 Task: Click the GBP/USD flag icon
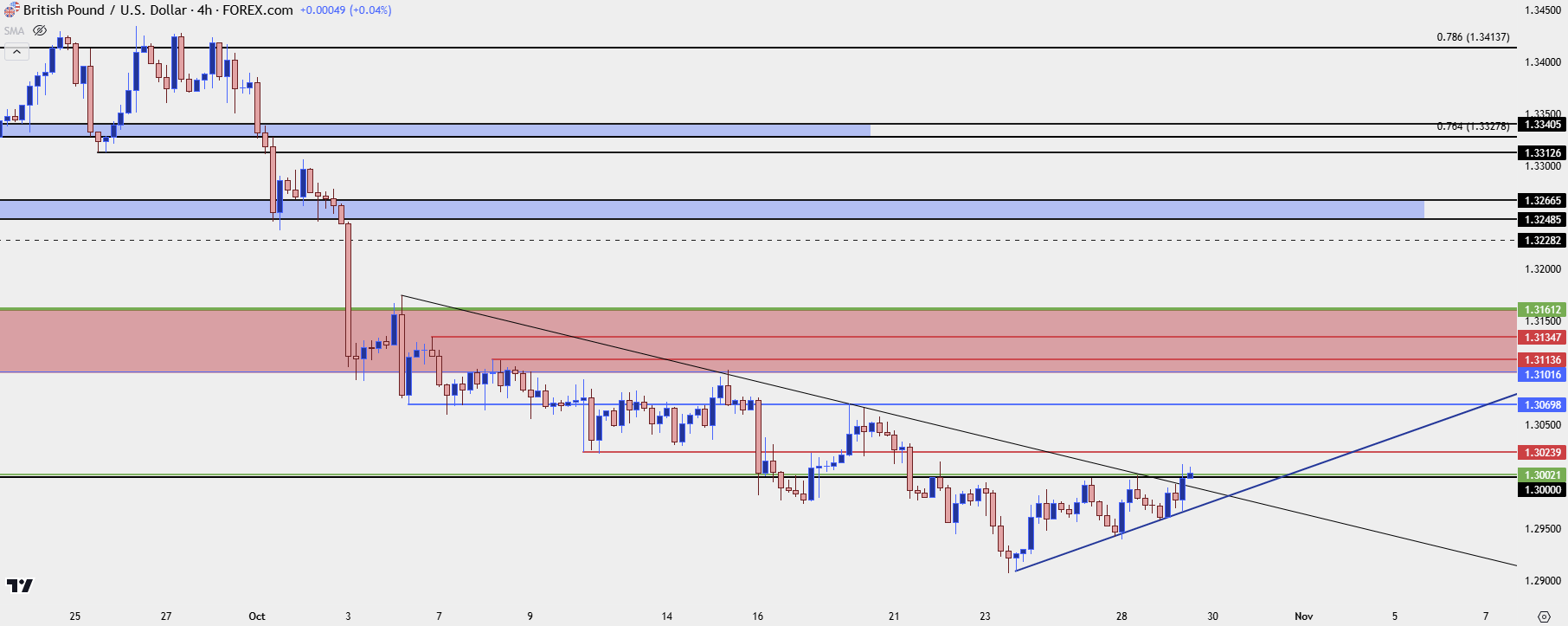(11, 10)
